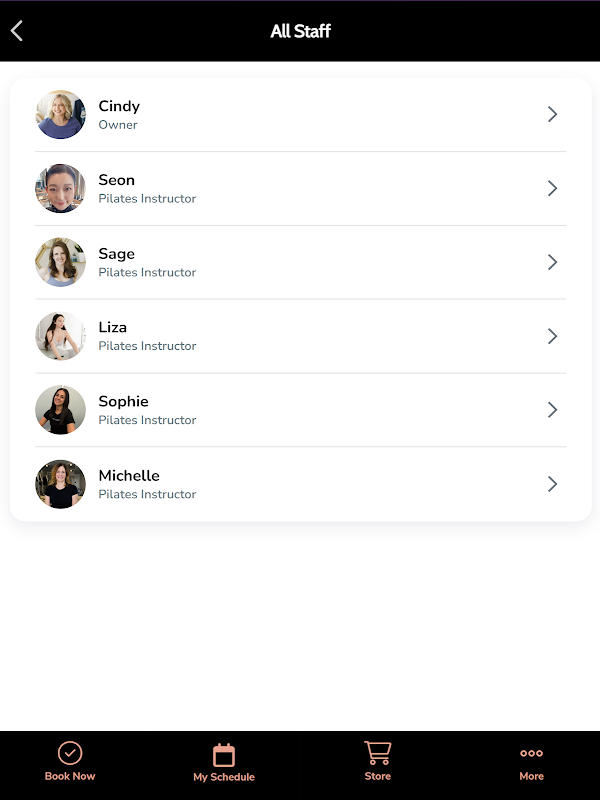Open Sage's row chevron arrow
Image resolution: width=600 pixels, height=800 pixels.
(x=552, y=262)
